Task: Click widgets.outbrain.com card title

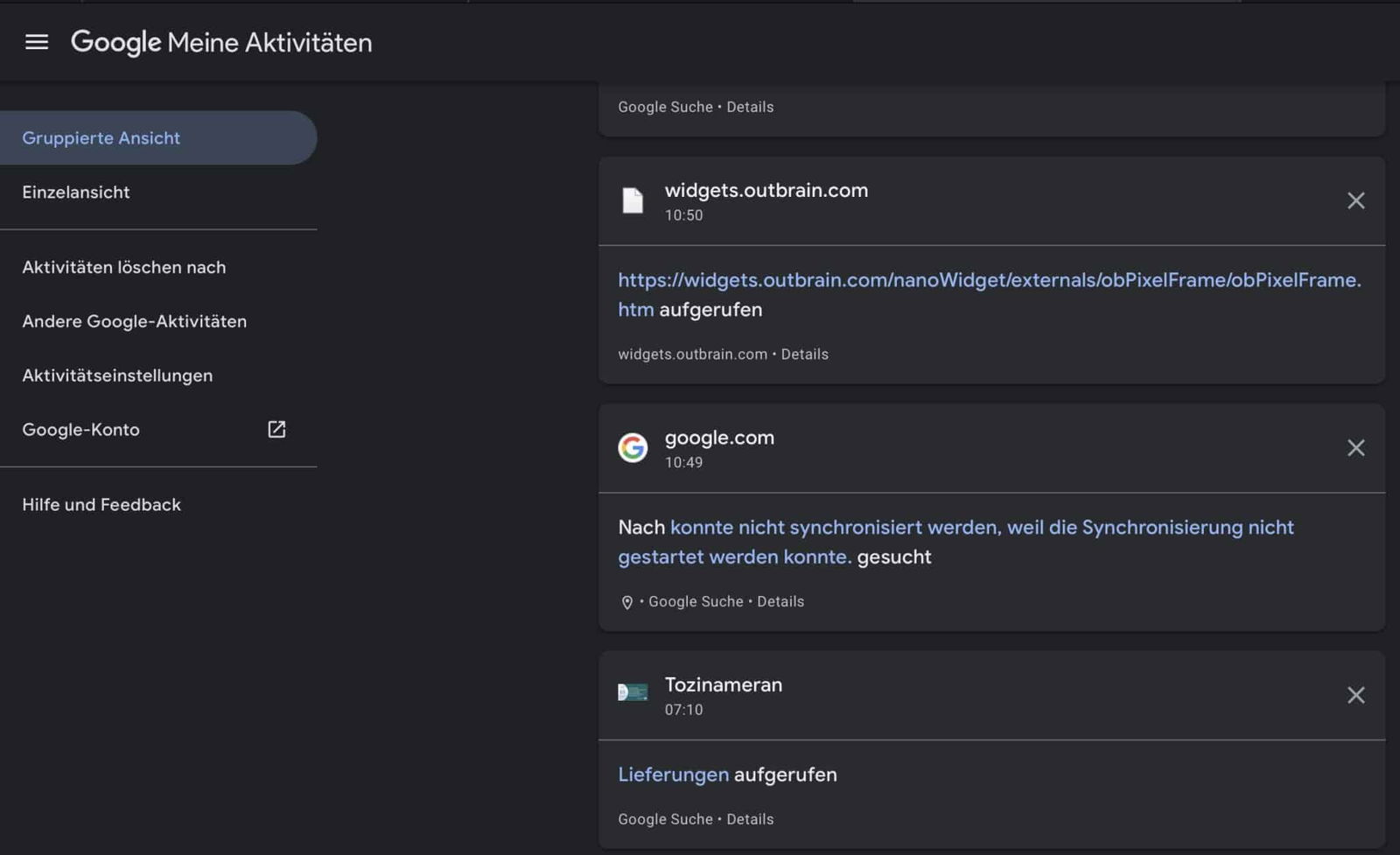Action: pos(766,190)
